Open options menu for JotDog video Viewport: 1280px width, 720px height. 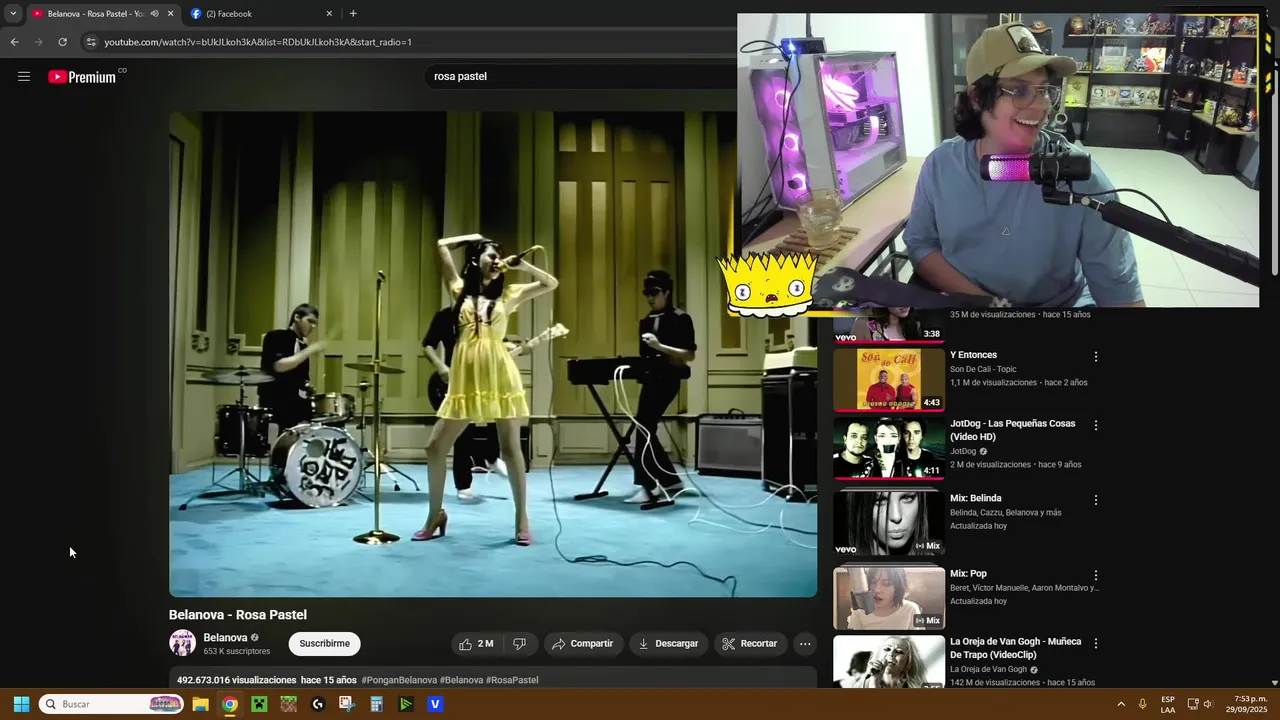pyautogui.click(x=1096, y=425)
